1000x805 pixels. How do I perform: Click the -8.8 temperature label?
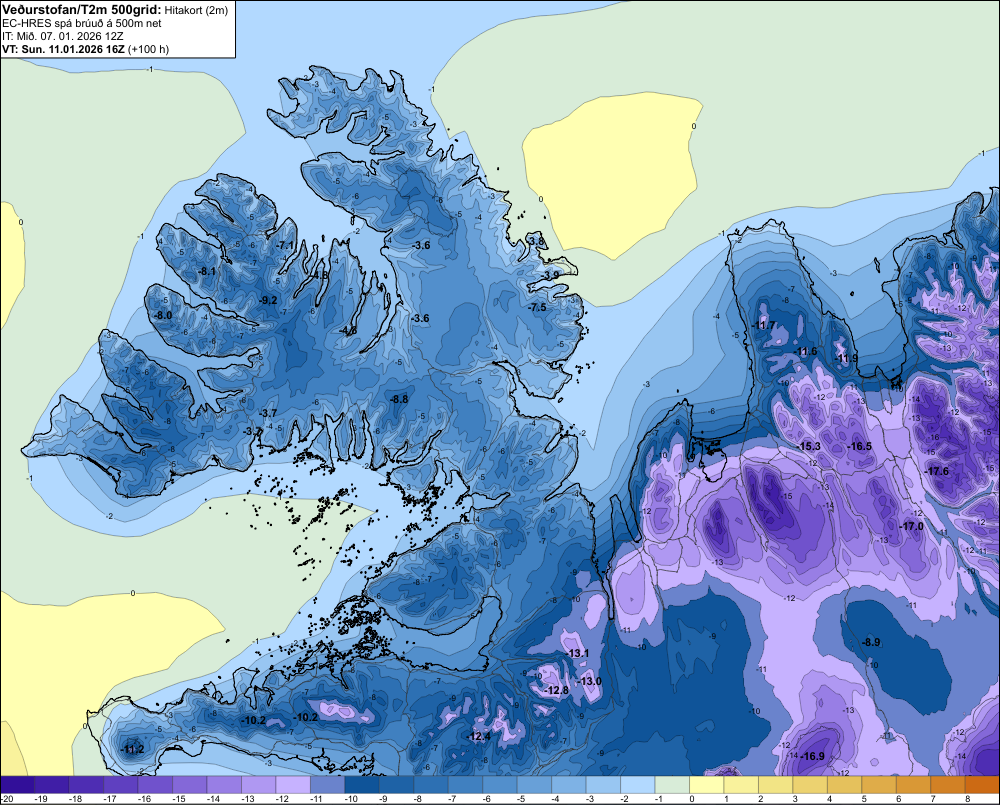[x=398, y=399]
